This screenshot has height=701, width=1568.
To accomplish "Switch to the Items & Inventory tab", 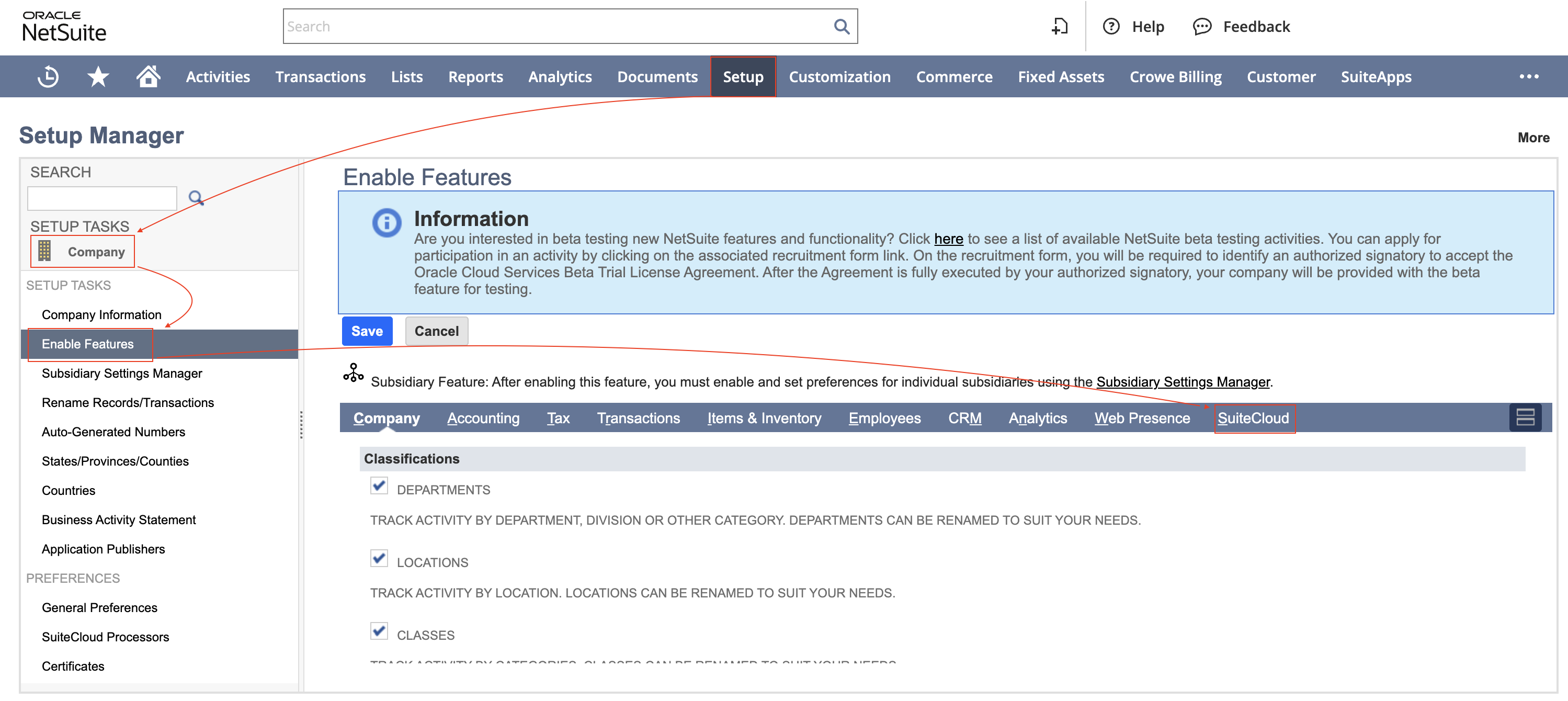I will pyautogui.click(x=764, y=418).
